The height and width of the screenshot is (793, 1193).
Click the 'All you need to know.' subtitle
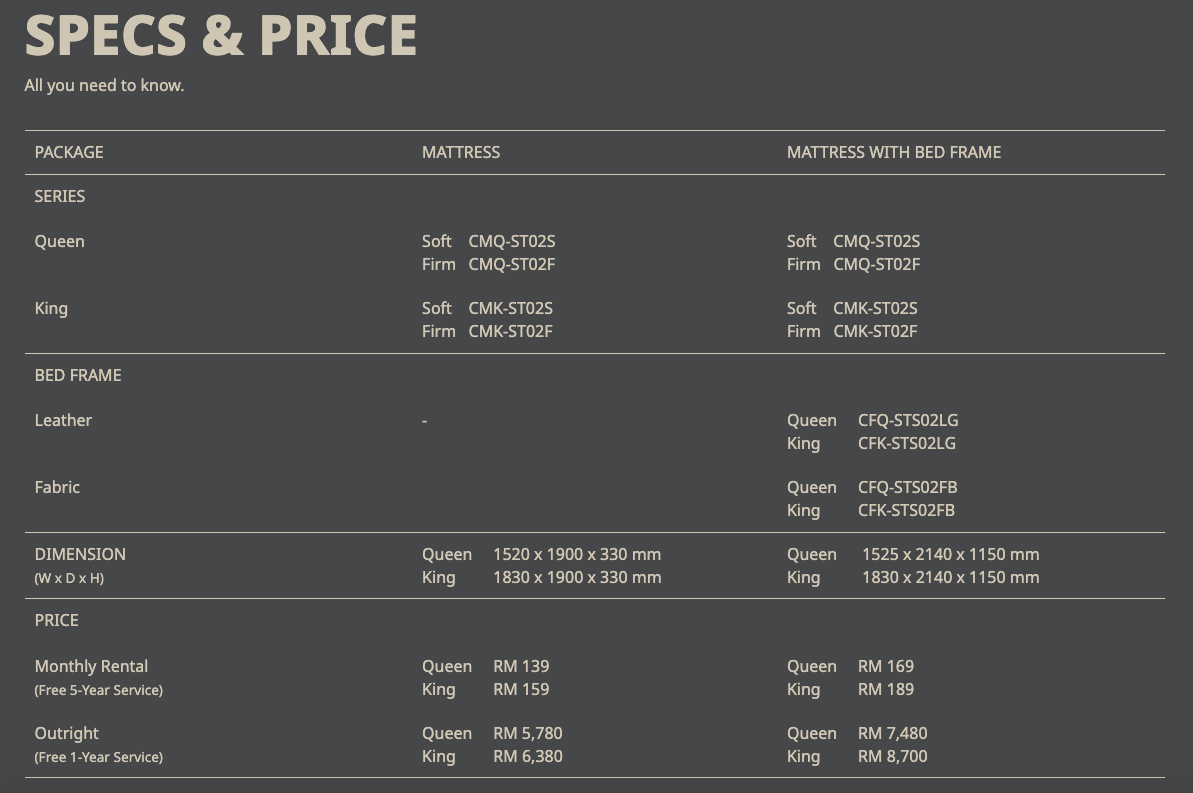point(104,86)
